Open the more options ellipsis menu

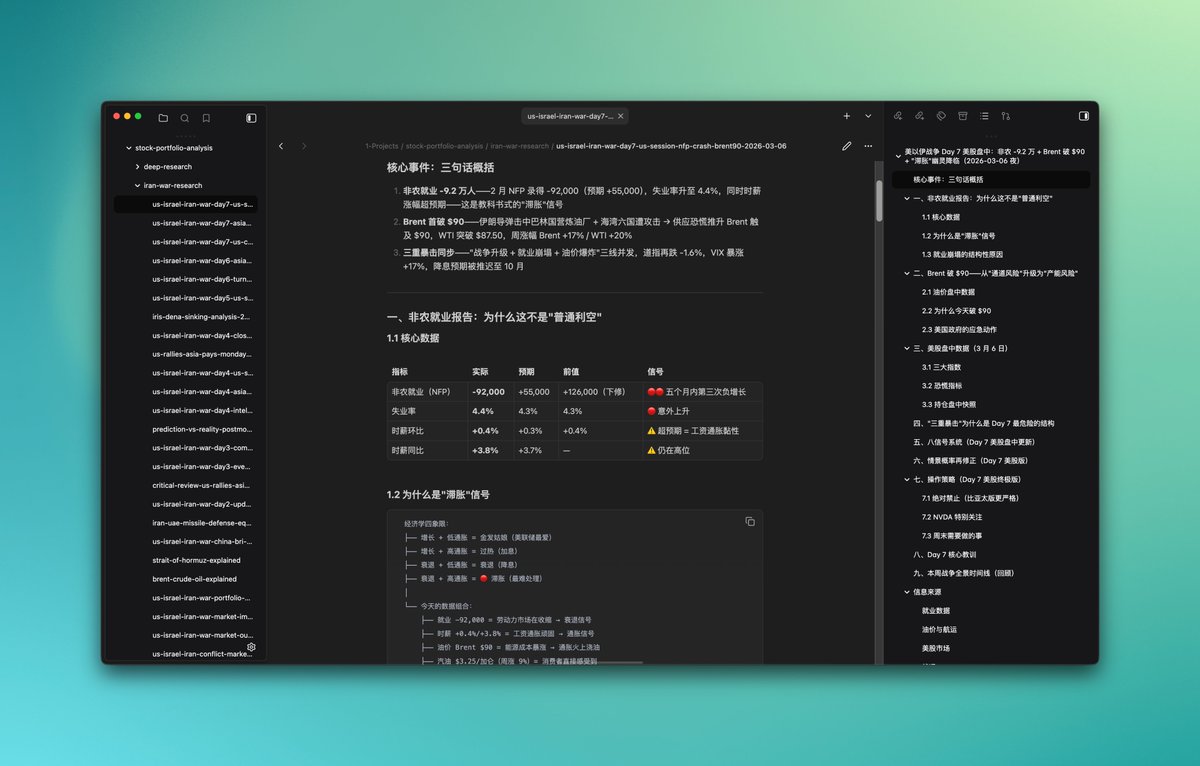[868, 146]
